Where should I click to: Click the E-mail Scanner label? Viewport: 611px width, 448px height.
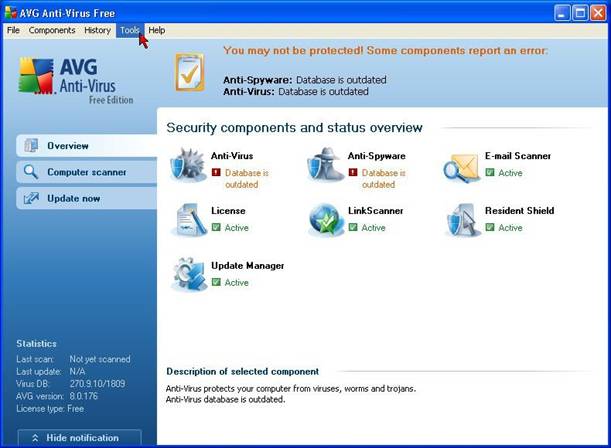(x=518, y=156)
